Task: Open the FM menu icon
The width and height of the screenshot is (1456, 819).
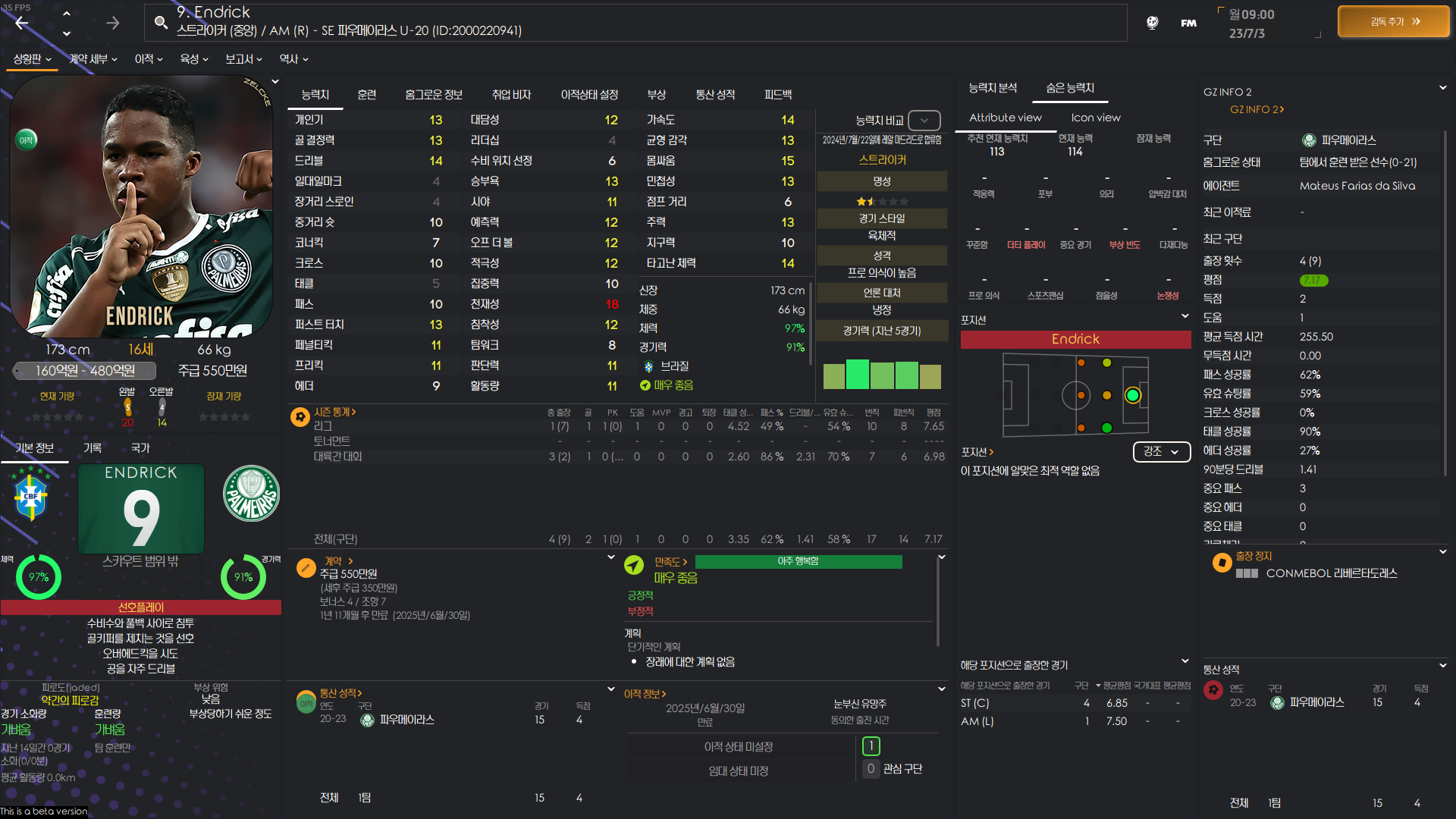Action: (x=1188, y=23)
